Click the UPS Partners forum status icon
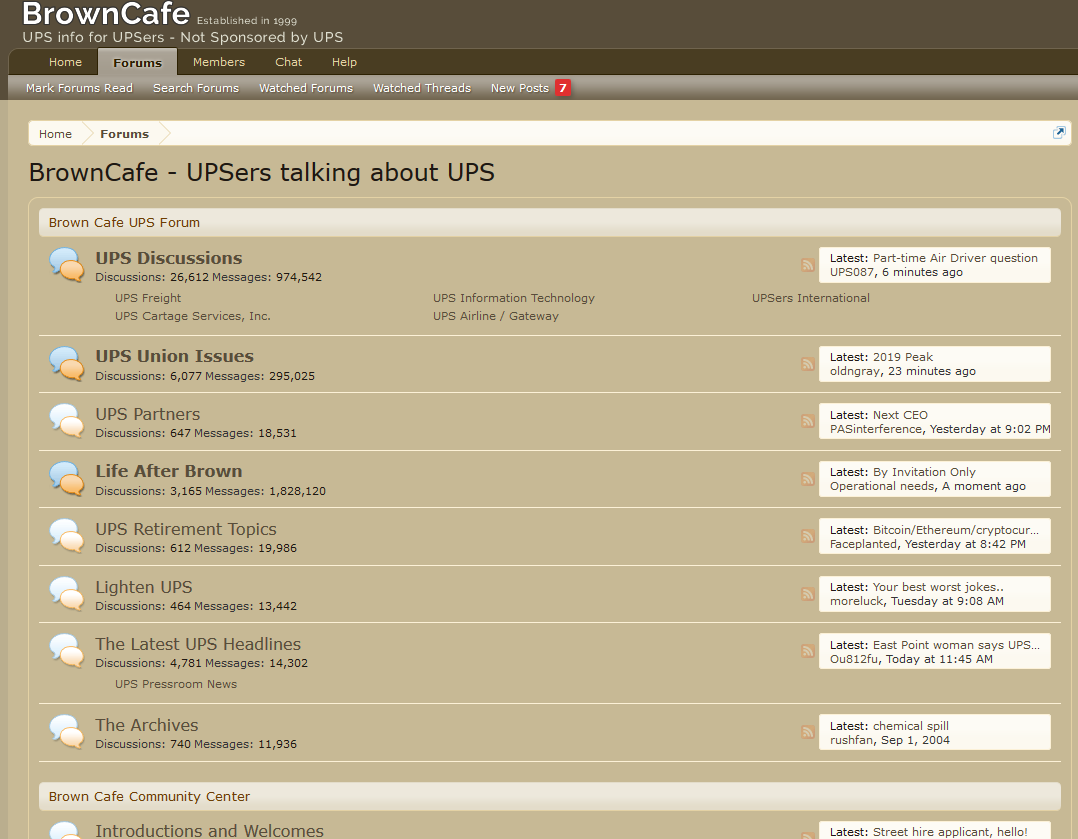 pos(67,420)
